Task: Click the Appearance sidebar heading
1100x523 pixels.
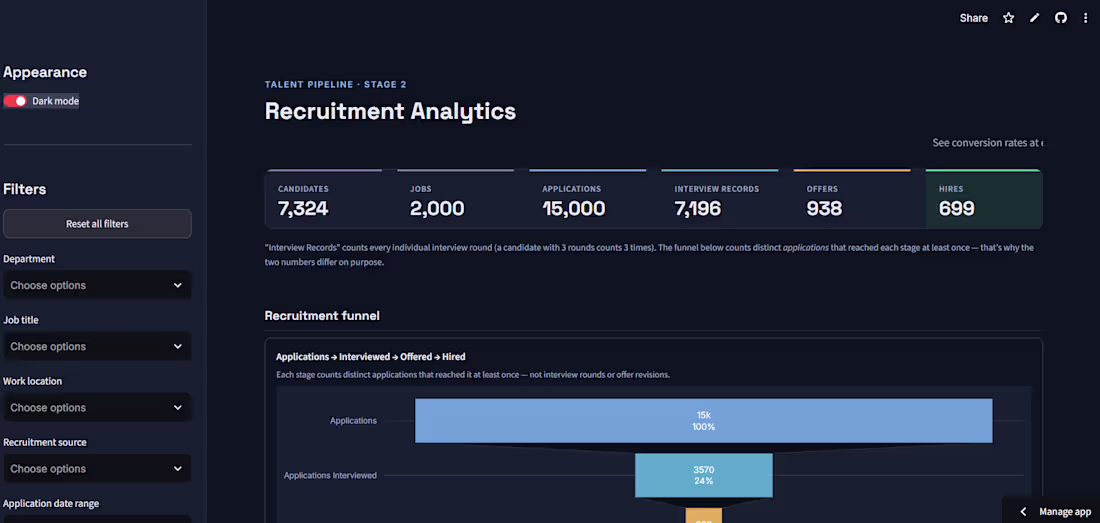Action: pos(45,72)
